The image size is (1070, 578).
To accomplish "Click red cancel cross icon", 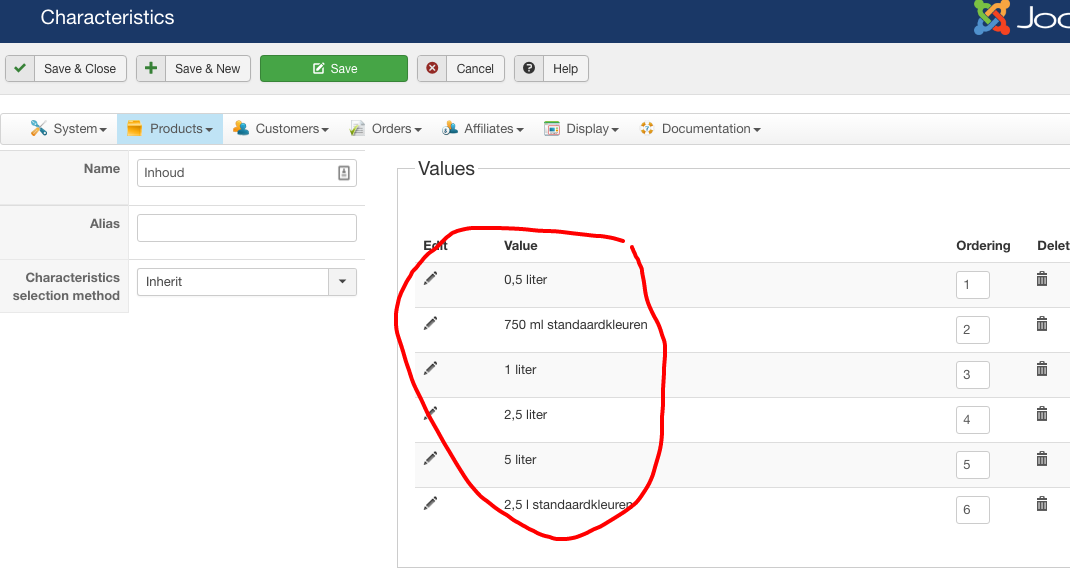I will [432, 68].
